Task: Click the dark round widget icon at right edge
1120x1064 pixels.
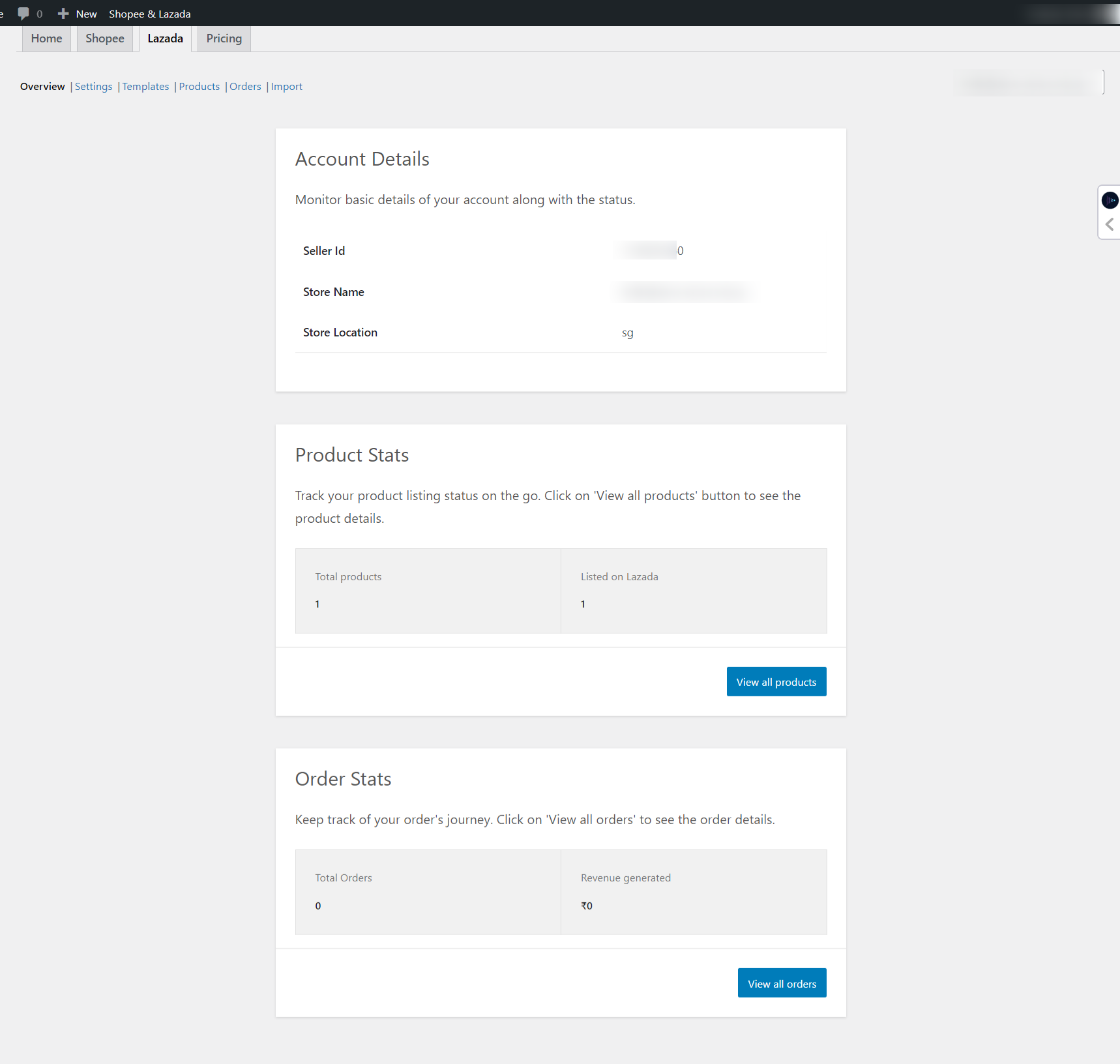Action: (1110, 200)
